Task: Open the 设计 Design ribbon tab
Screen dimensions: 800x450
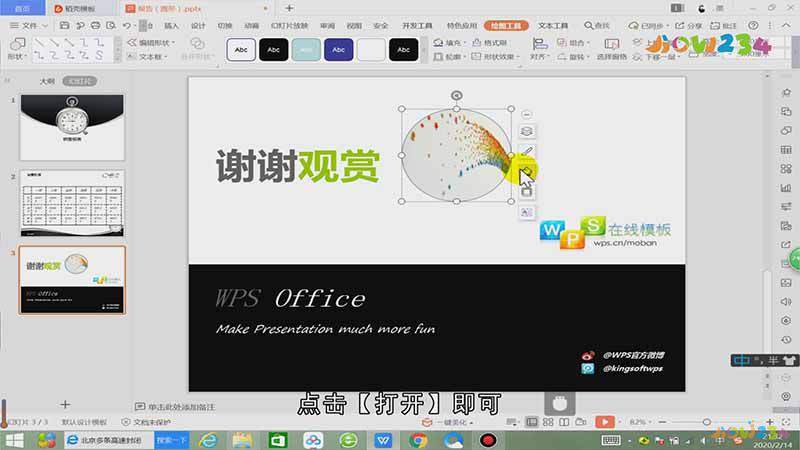Action: 198,25
